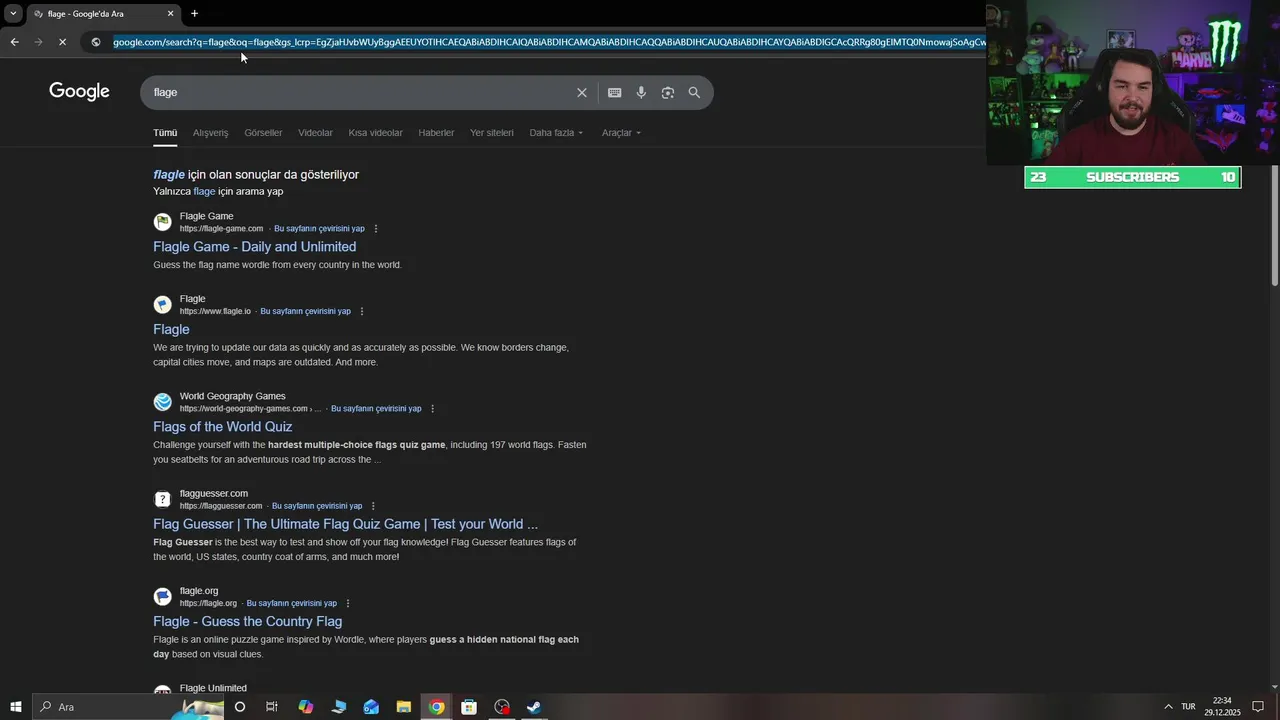
Task: Click flagguesser.com favicon
Action: [162, 499]
